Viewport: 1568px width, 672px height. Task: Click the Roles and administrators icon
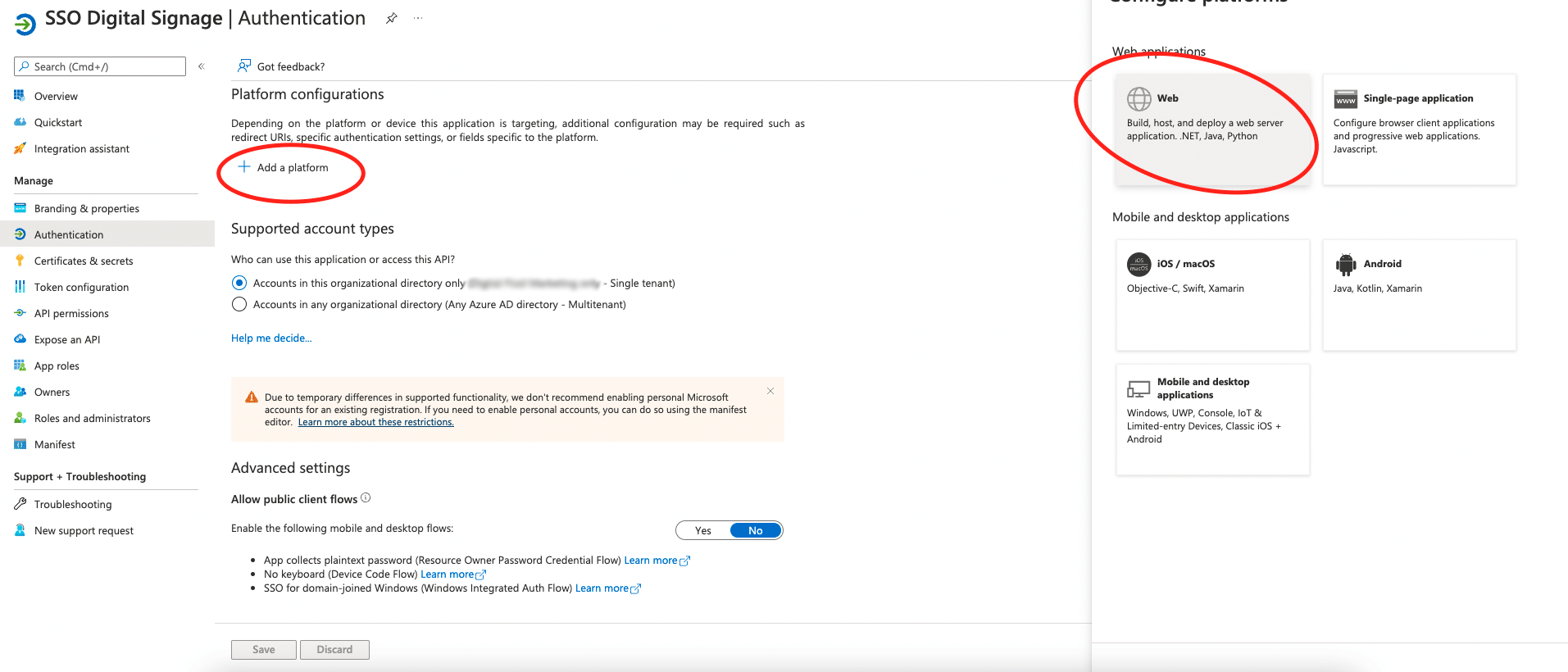click(20, 418)
